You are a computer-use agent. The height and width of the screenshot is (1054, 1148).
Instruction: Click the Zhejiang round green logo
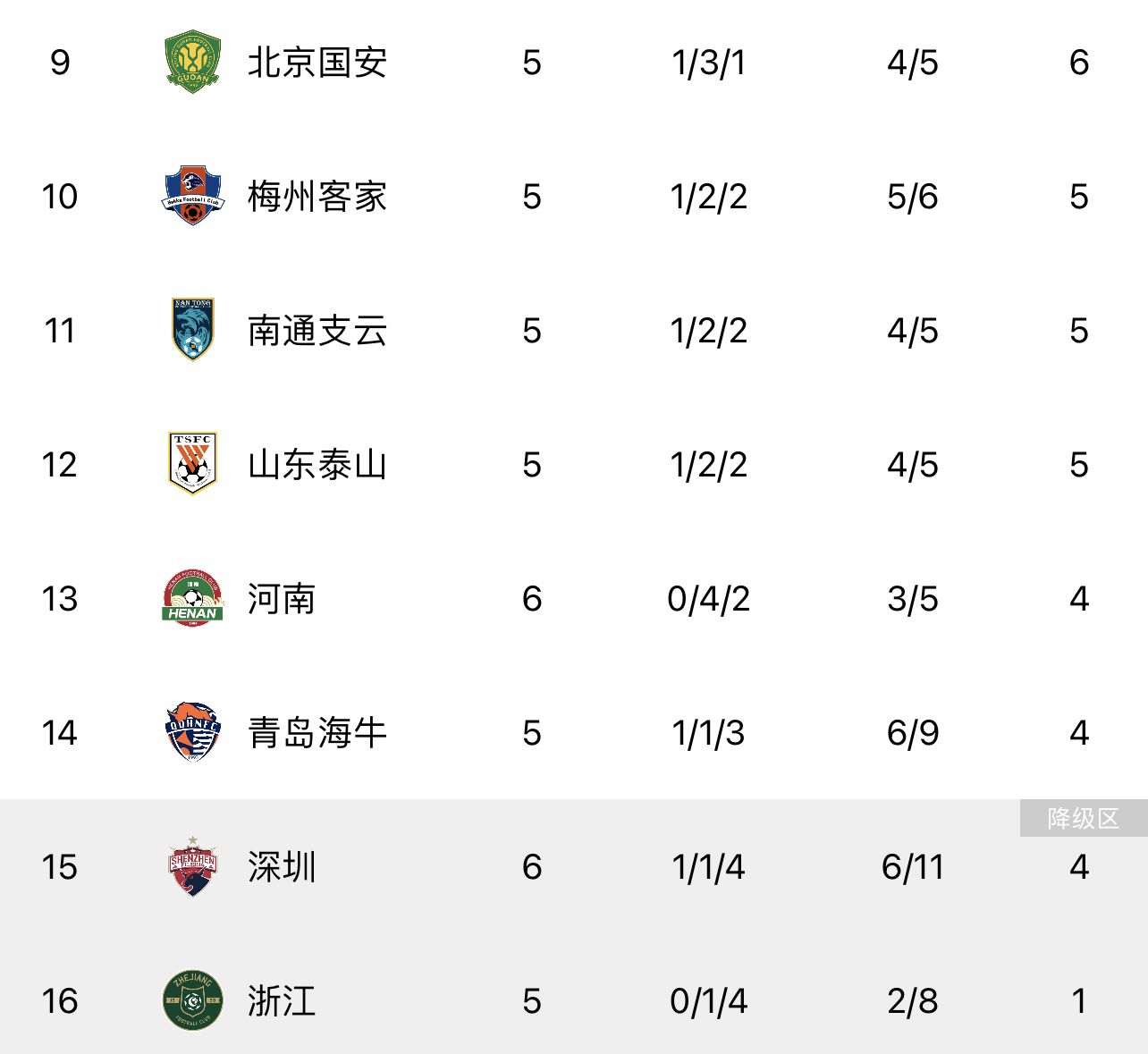point(193,1000)
